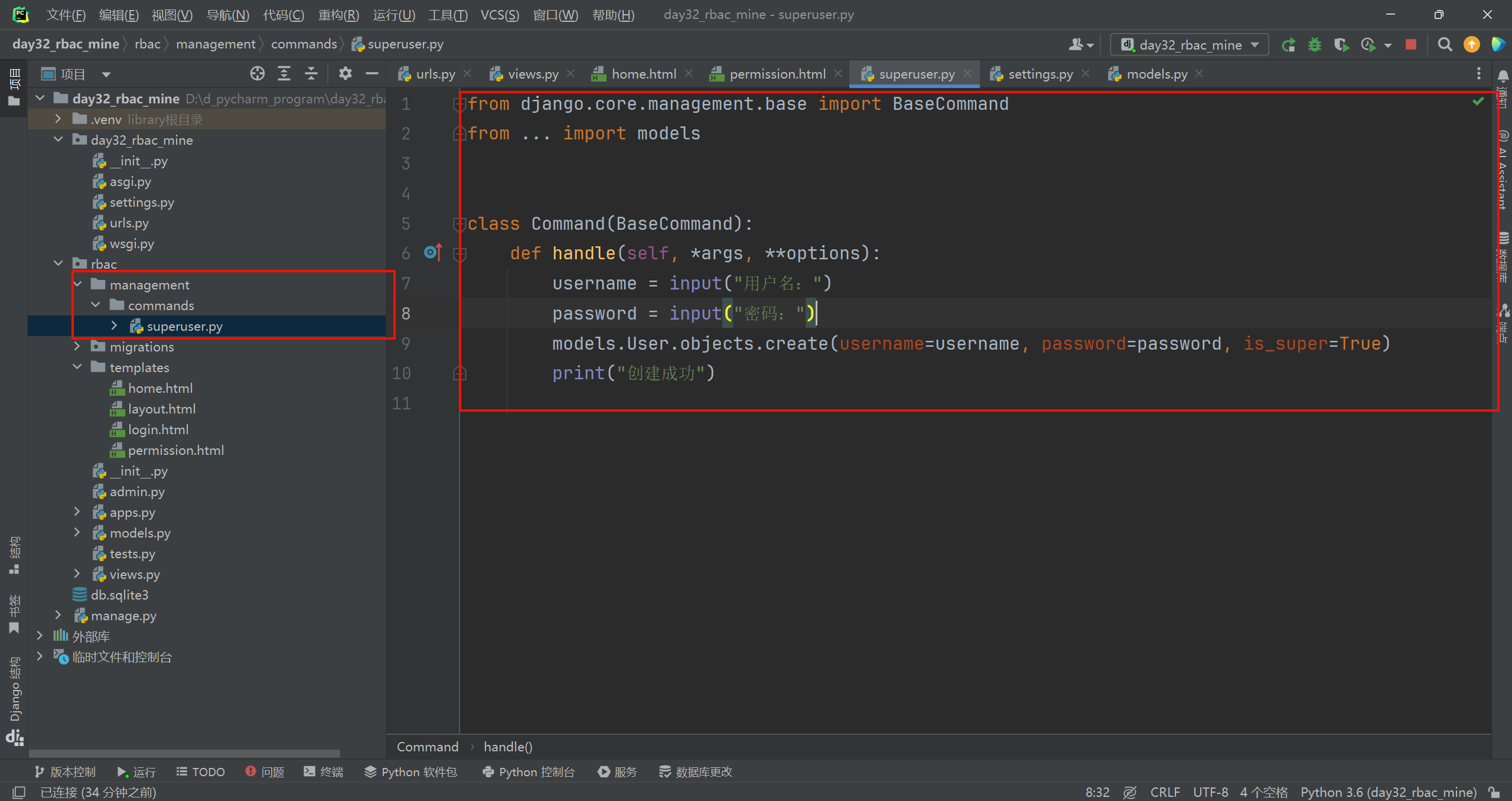
Task: Switch to the models.py tab
Action: tap(1156, 74)
